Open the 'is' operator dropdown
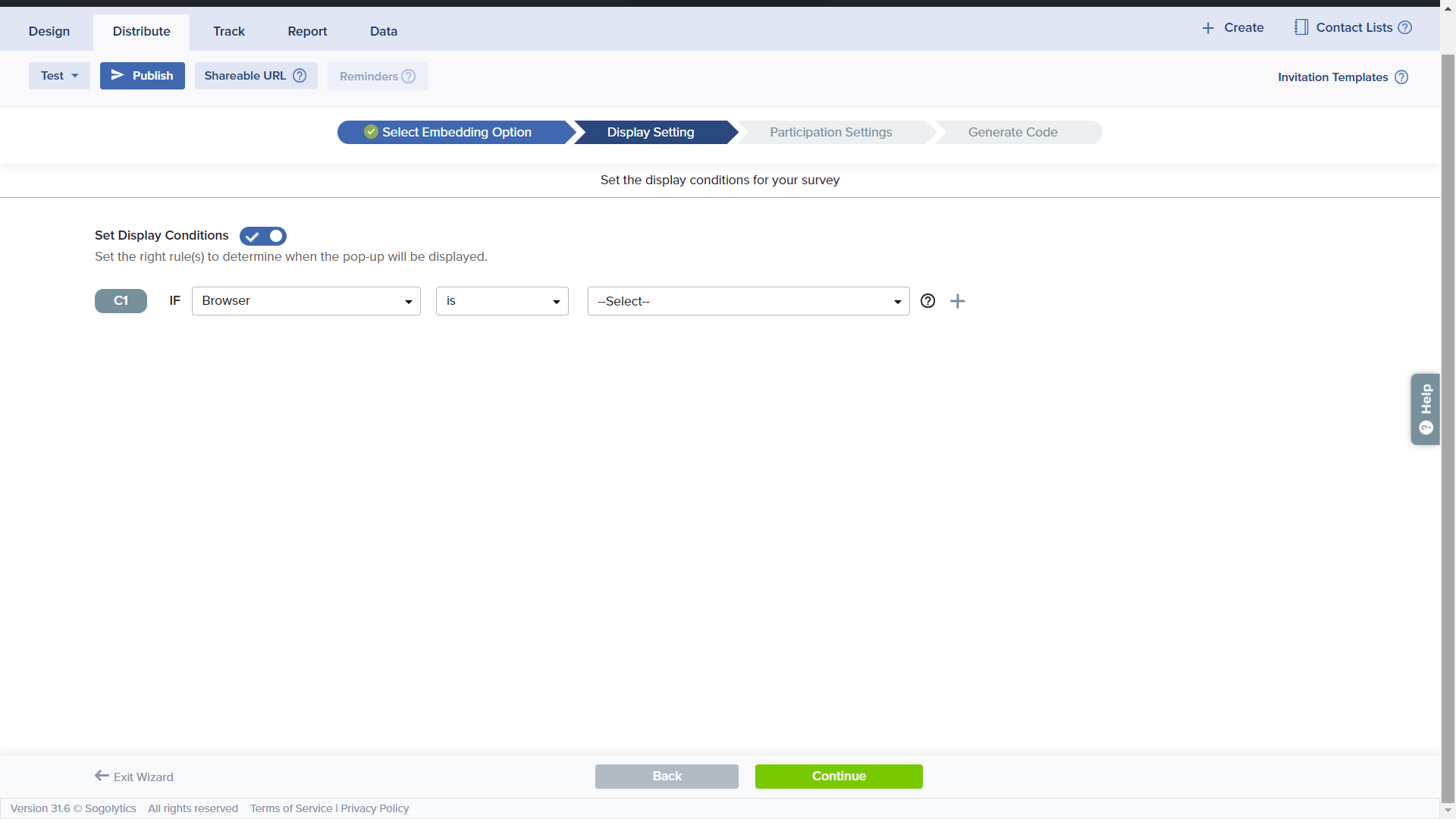The height and width of the screenshot is (819, 1456). [x=502, y=301]
